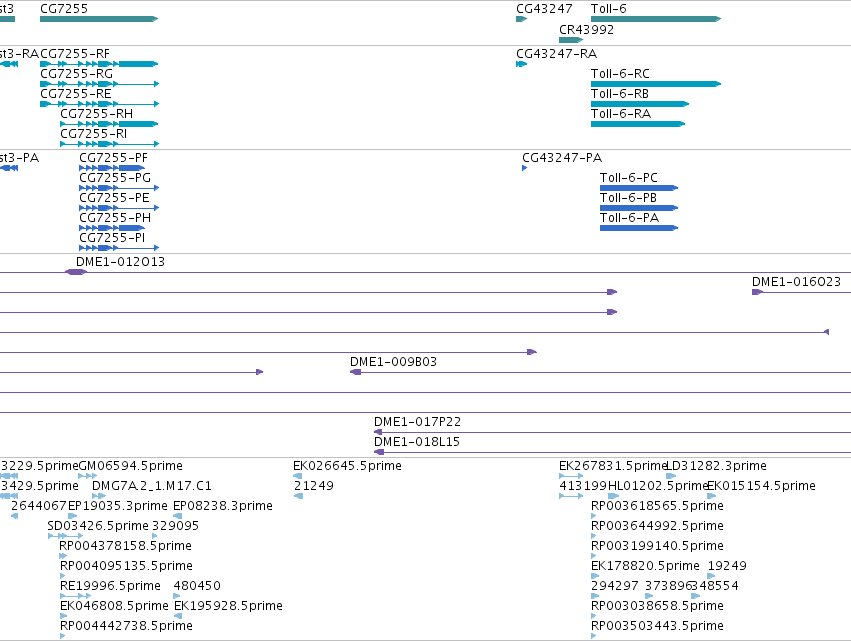Click protein CG7255-PI
This screenshot has width=851, height=641.
(x=119, y=248)
